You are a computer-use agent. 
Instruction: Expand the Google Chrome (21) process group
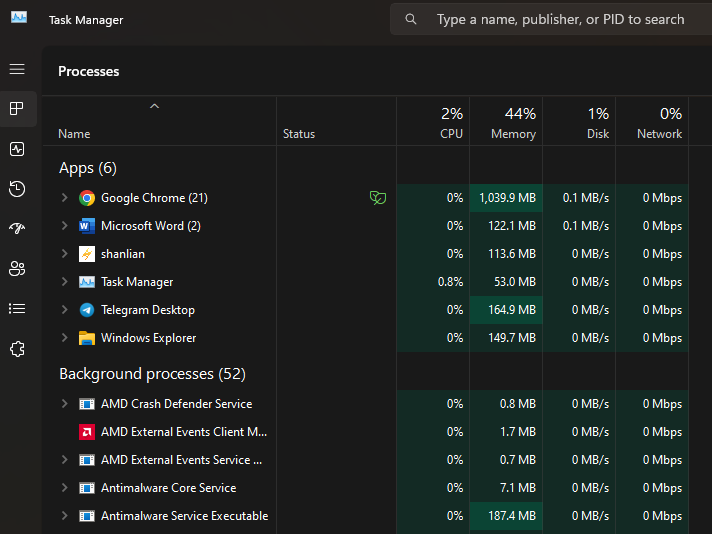pos(64,198)
